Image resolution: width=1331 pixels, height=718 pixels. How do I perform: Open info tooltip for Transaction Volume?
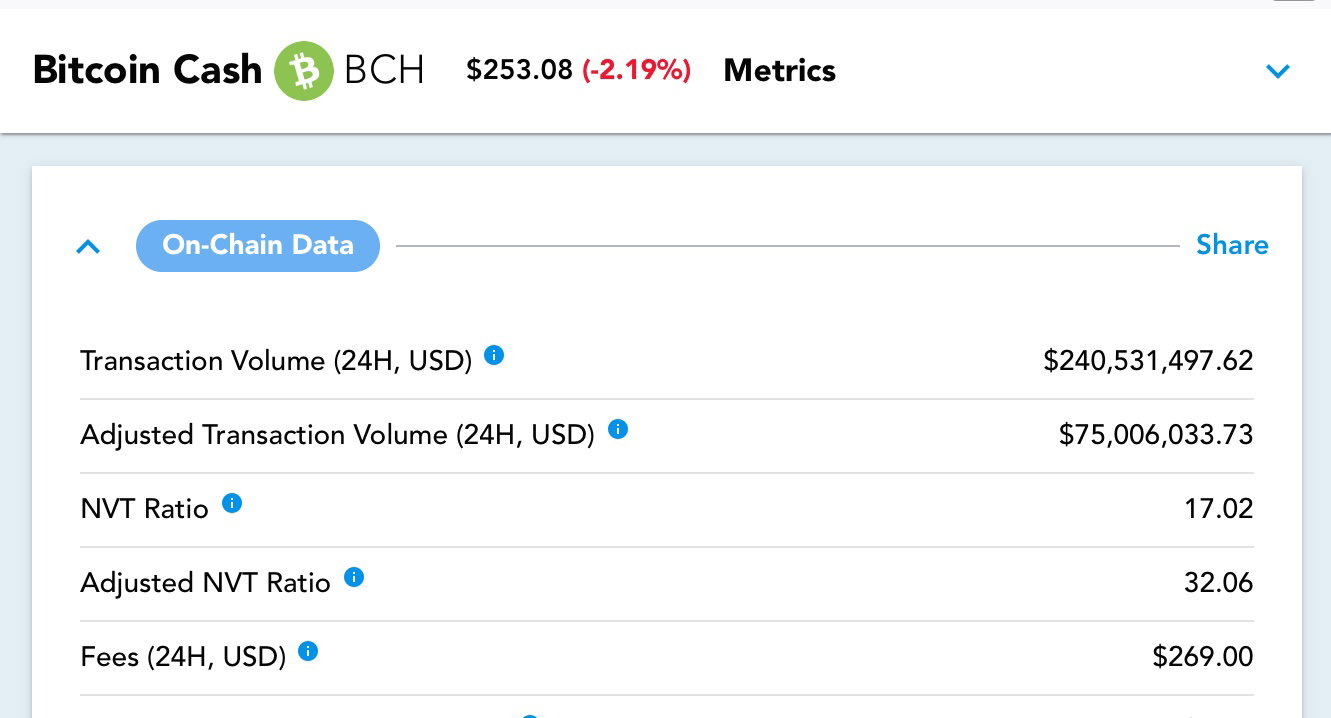494,355
